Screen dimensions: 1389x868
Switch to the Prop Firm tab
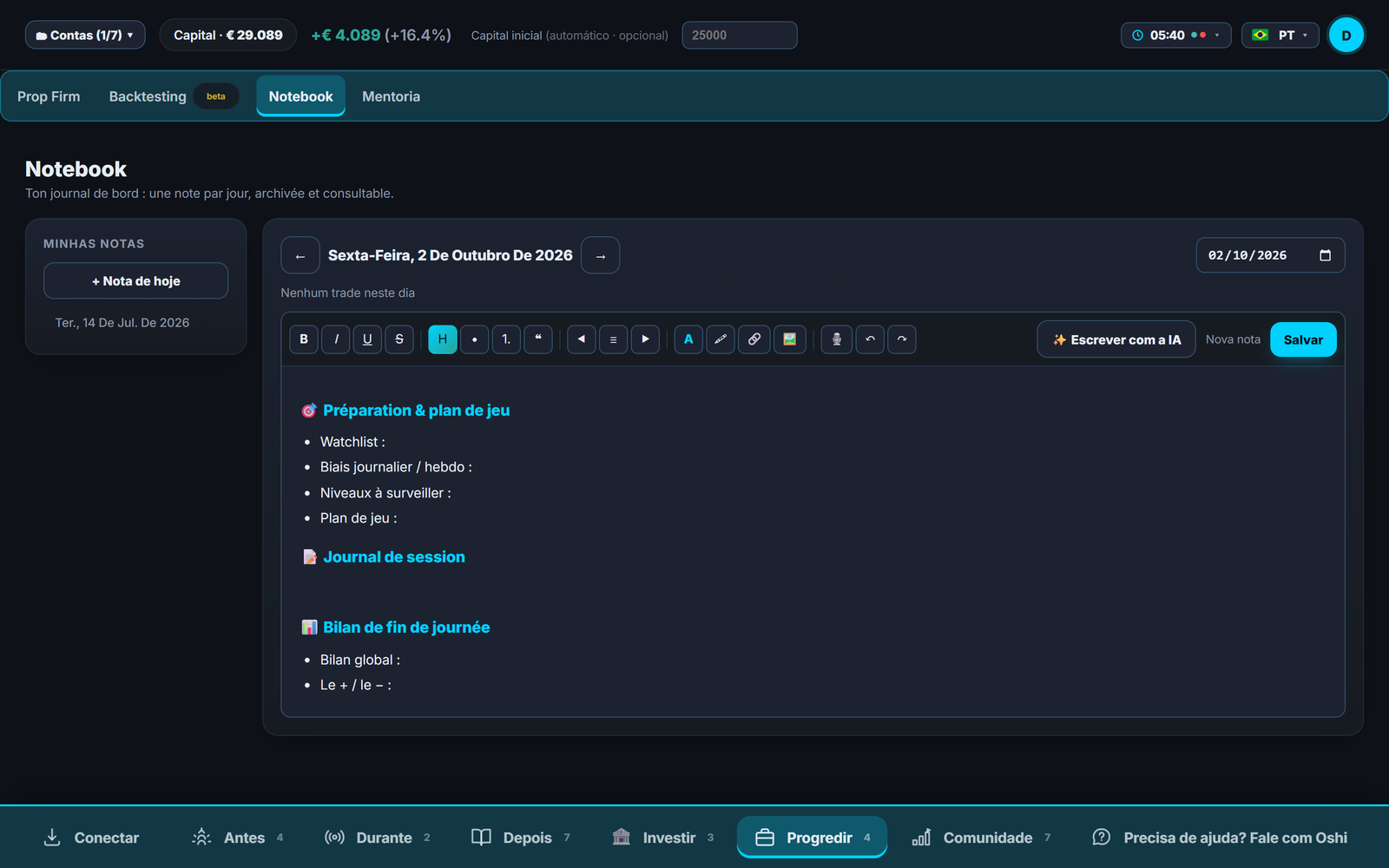pos(49,96)
